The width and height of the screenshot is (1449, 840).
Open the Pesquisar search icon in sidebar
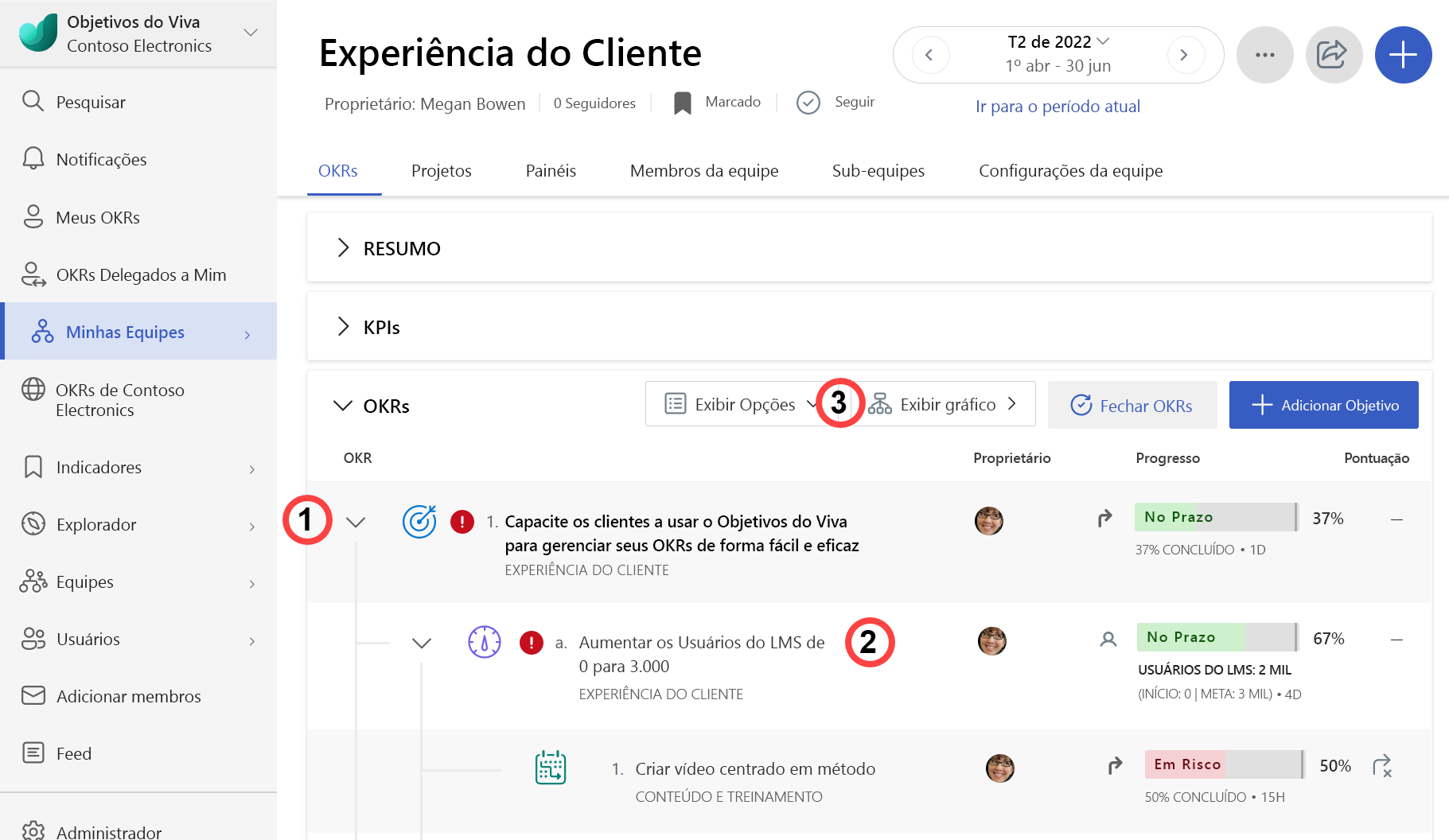coord(33,101)
